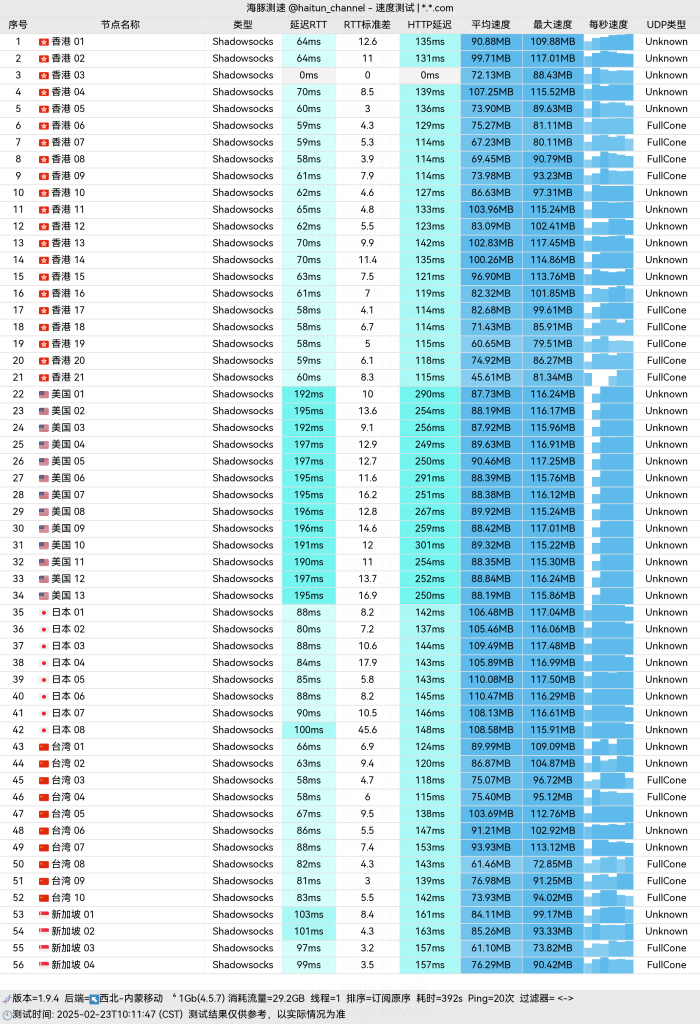Click the Singapore flag beside 新加坡 03
This screenshot has height=1024, width=700.
tap(44, 948)
